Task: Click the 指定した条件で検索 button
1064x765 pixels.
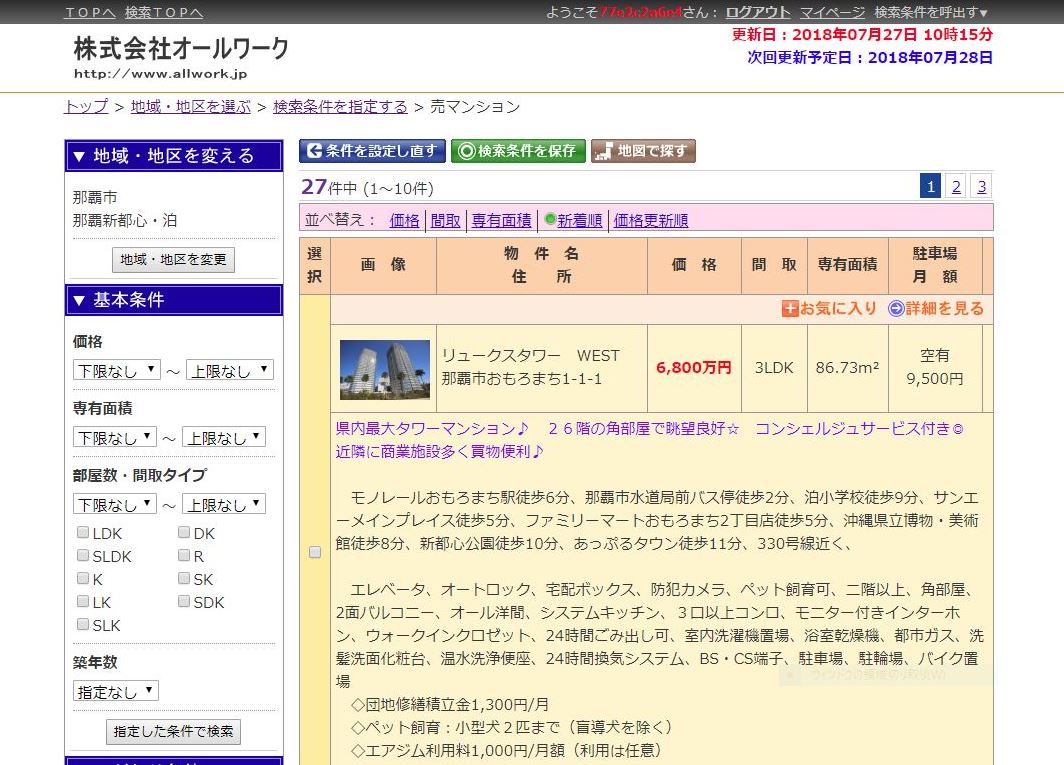Action: (x=173, y=731)
